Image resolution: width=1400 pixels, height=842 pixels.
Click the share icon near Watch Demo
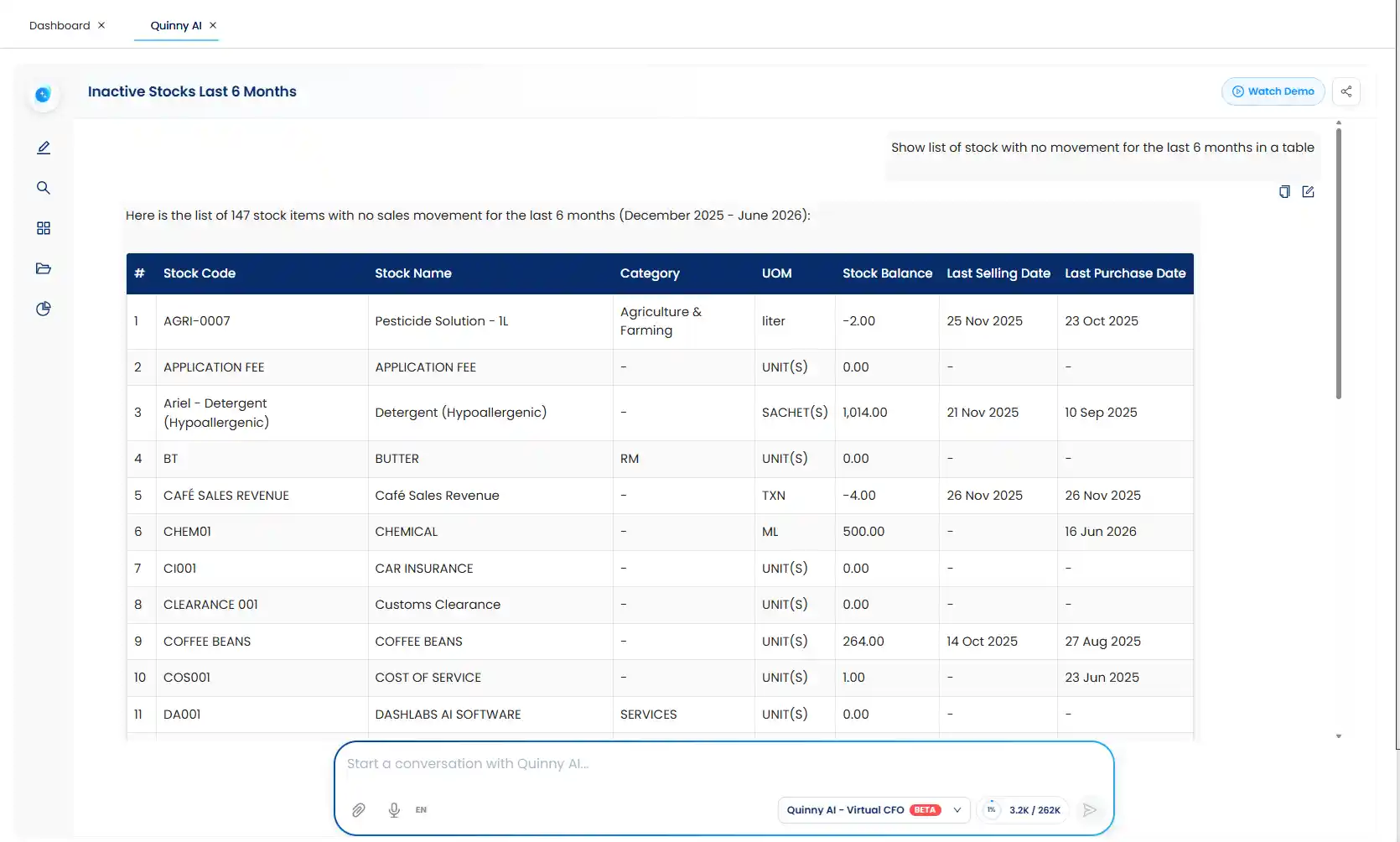coord(1346,91)
